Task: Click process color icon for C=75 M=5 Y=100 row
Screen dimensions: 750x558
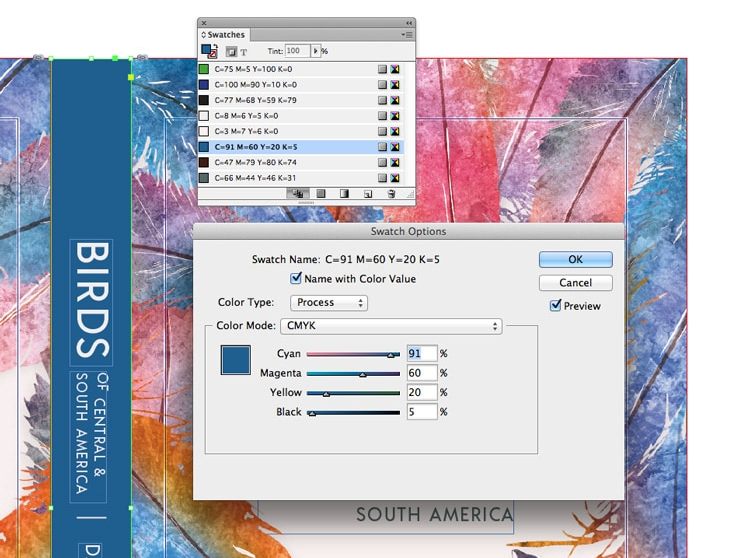Action: (x=382, y=69)
